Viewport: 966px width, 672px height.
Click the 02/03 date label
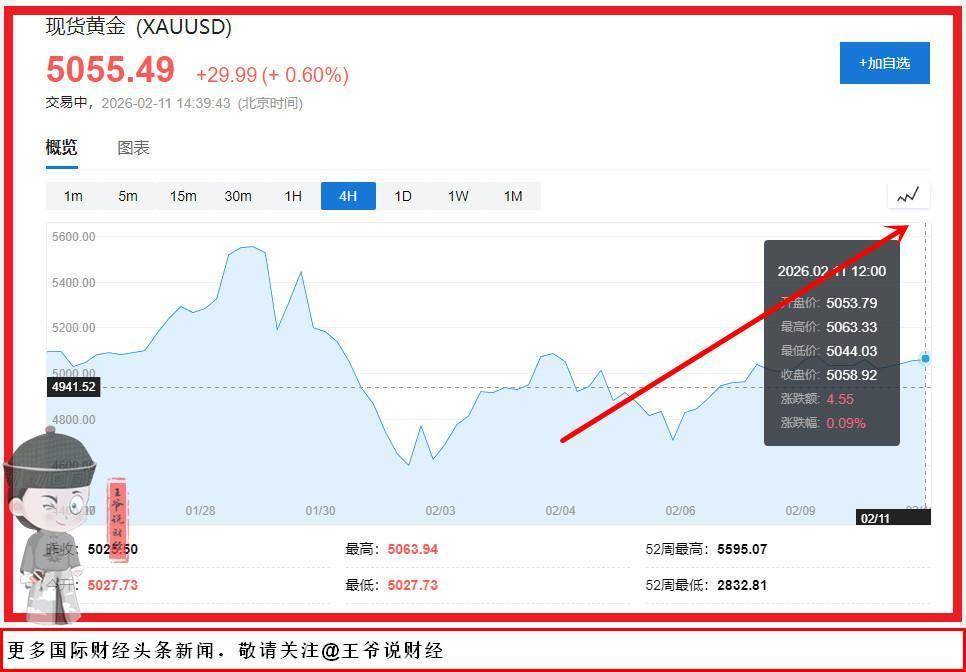pyautogui.click(x=440, y=511)
